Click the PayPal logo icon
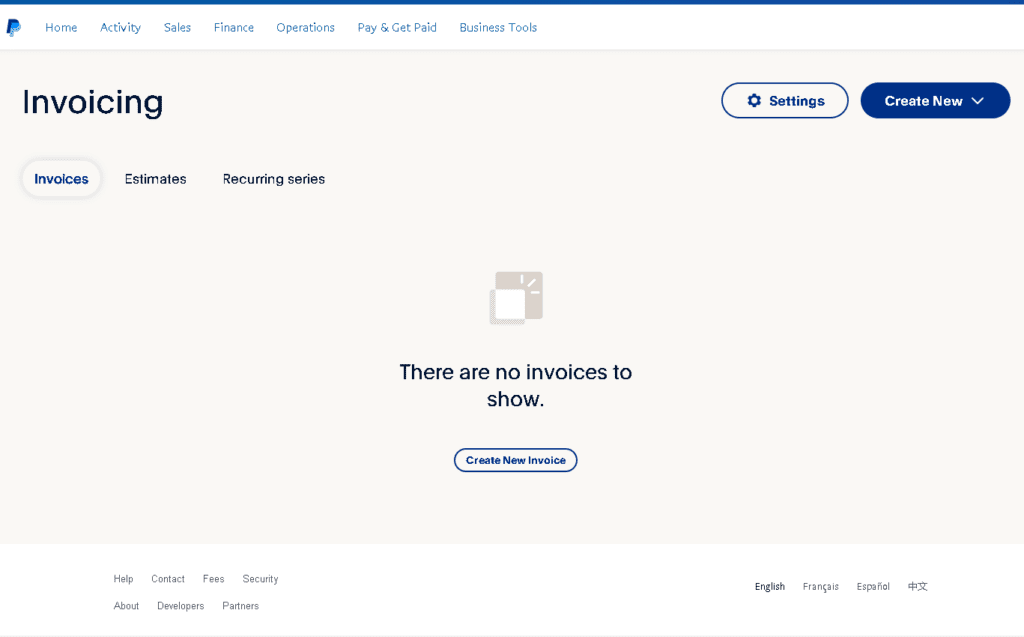The image size is (1024, 637). pos(13,27)
